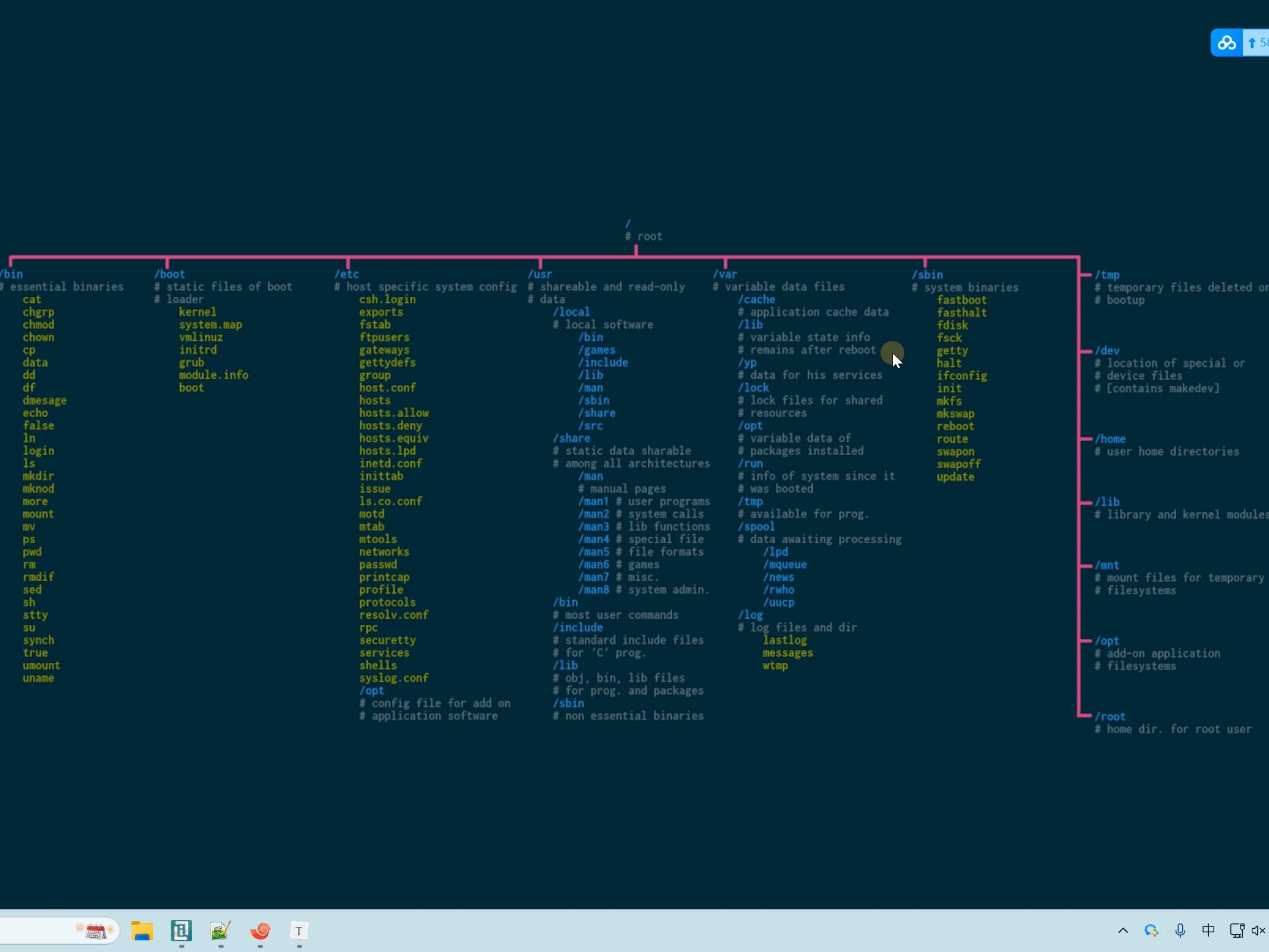1269x952 pixels.
Task: Click the Baidu Netdisk cloud floating icon
Action: pos(1227,43)
